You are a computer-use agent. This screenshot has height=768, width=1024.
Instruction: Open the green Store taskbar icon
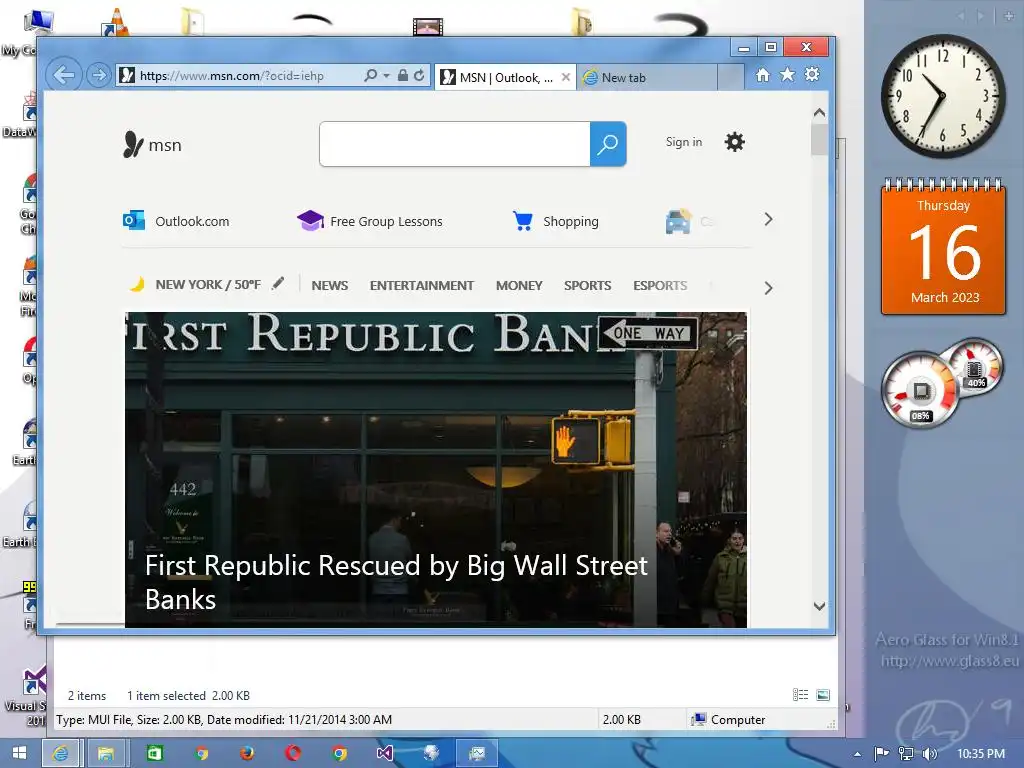[155, 753]
